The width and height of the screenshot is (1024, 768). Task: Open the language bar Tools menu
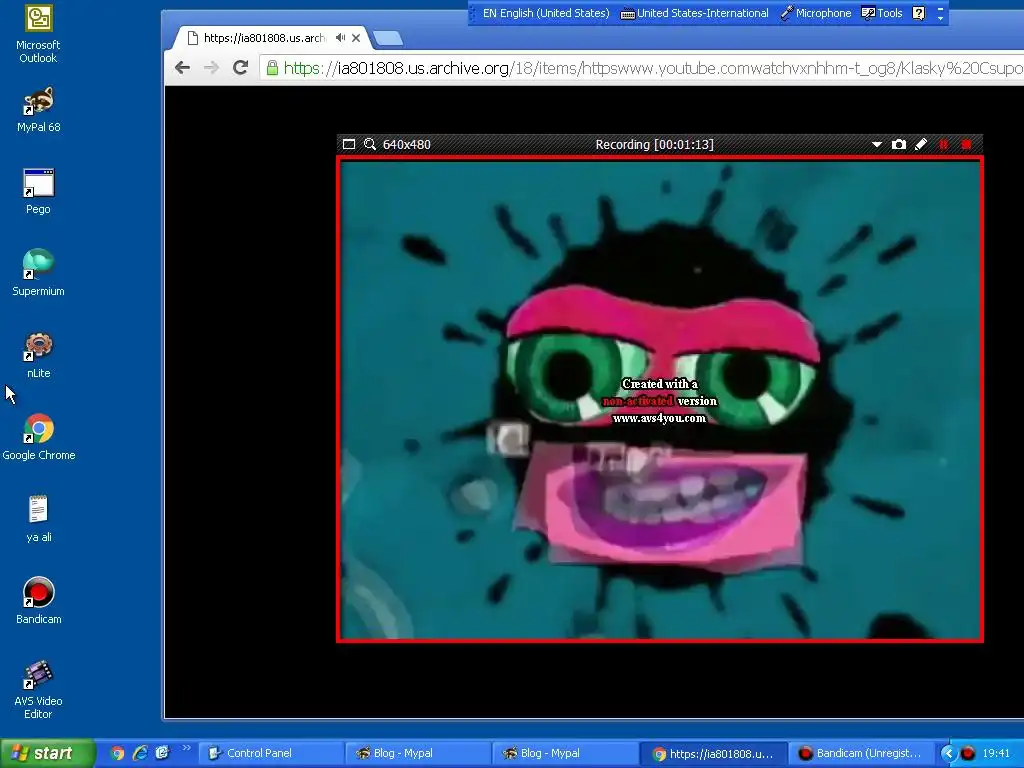point(882,13)
